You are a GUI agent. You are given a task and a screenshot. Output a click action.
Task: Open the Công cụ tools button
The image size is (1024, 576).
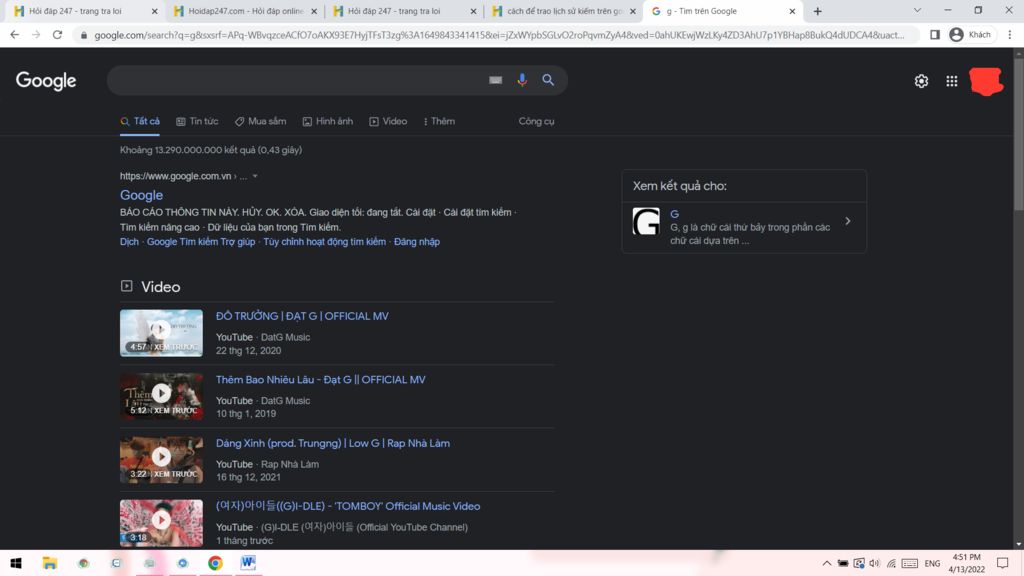536,121
